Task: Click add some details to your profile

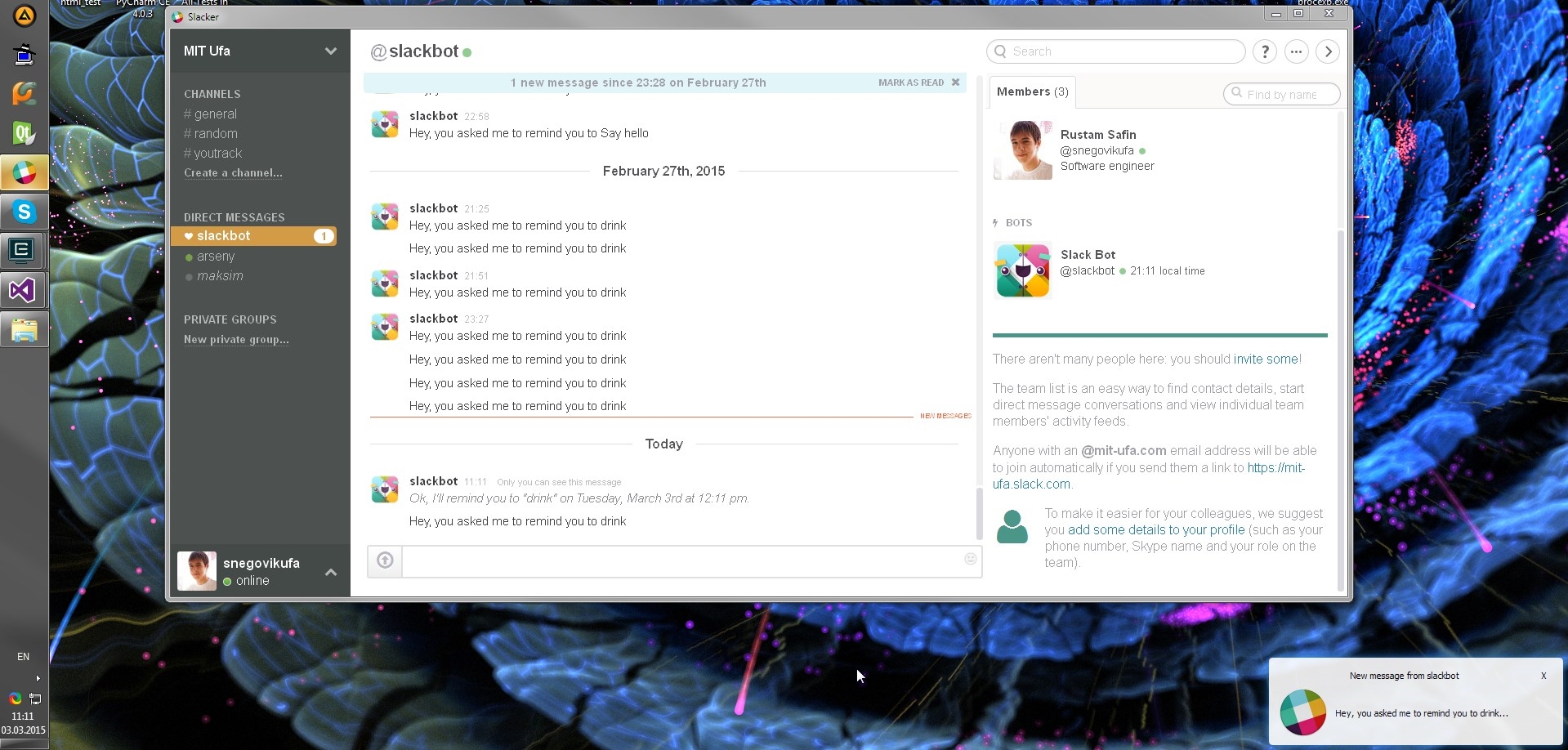Action: [x=1156, y=530]
